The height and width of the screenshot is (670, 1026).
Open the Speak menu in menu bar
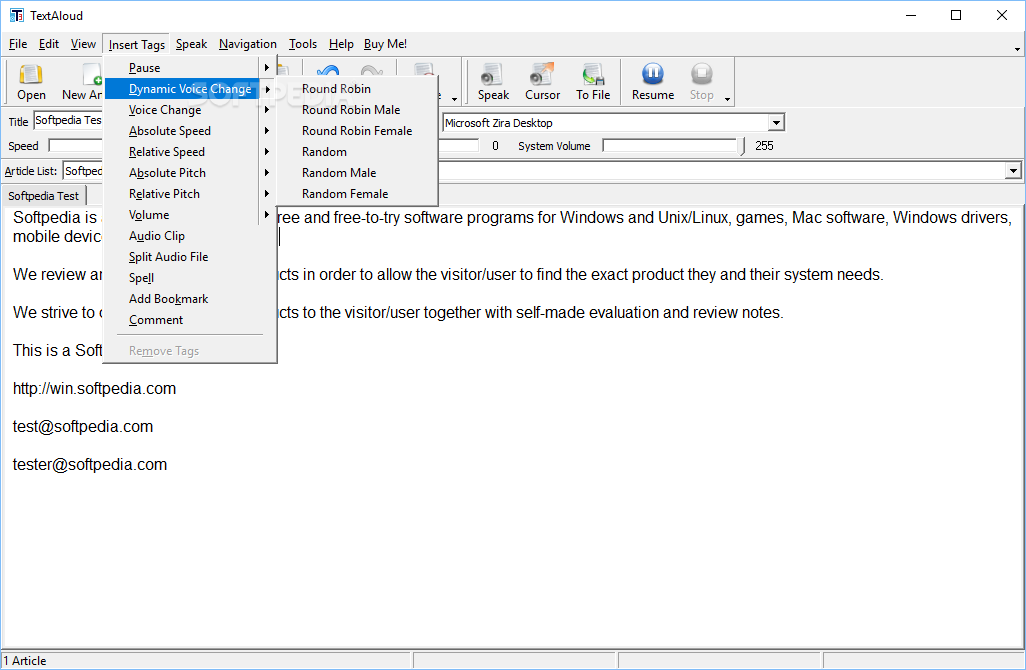pyautogui.click(x=191, y=44)
